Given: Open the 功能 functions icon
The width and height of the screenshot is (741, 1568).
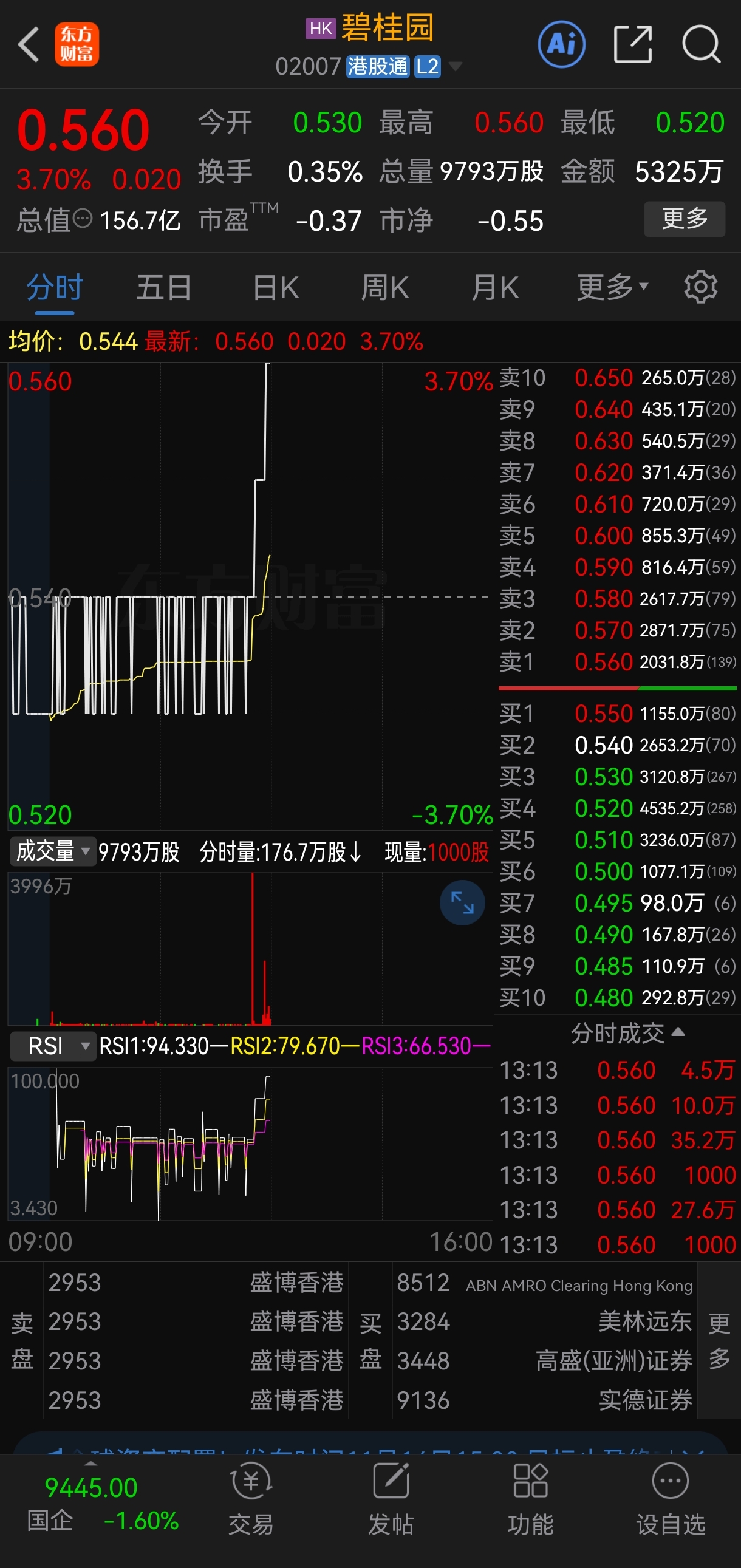Looking at the screenshot, I should coord(530,1499).
